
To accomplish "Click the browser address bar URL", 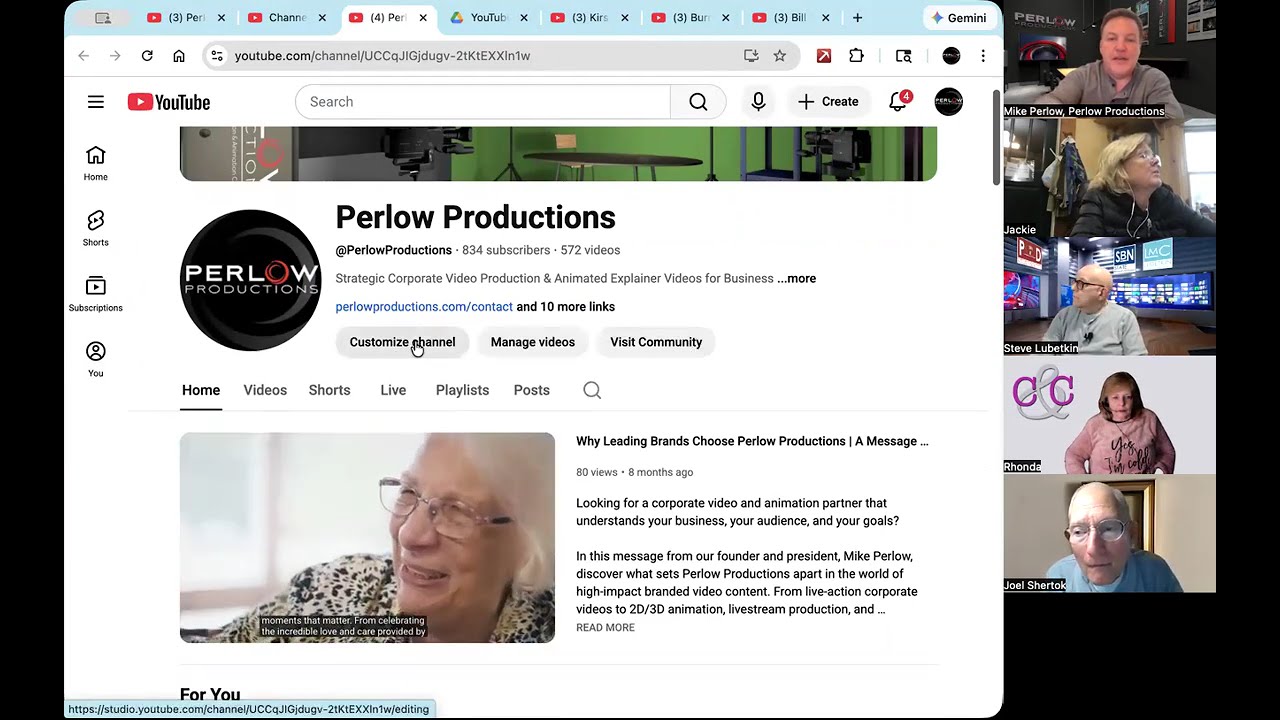I will 383,56.
